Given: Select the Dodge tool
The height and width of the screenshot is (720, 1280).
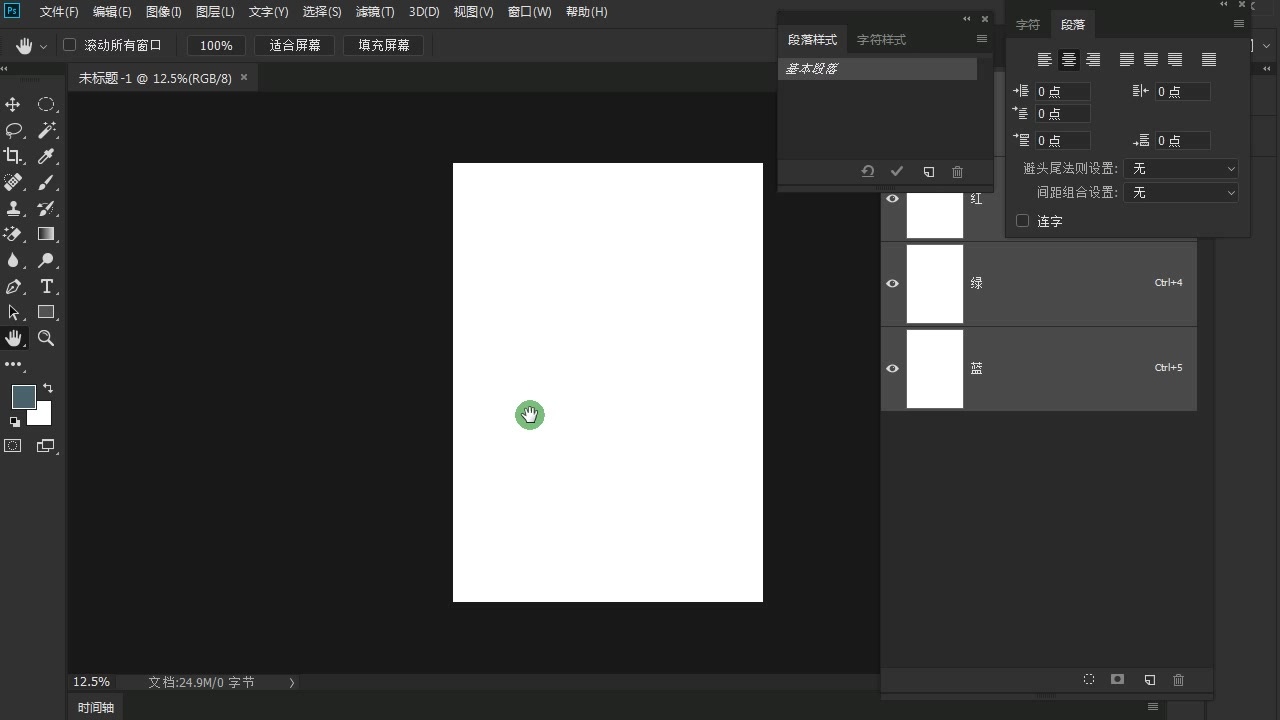Looking at the screenshot, I should coord(46,260).
